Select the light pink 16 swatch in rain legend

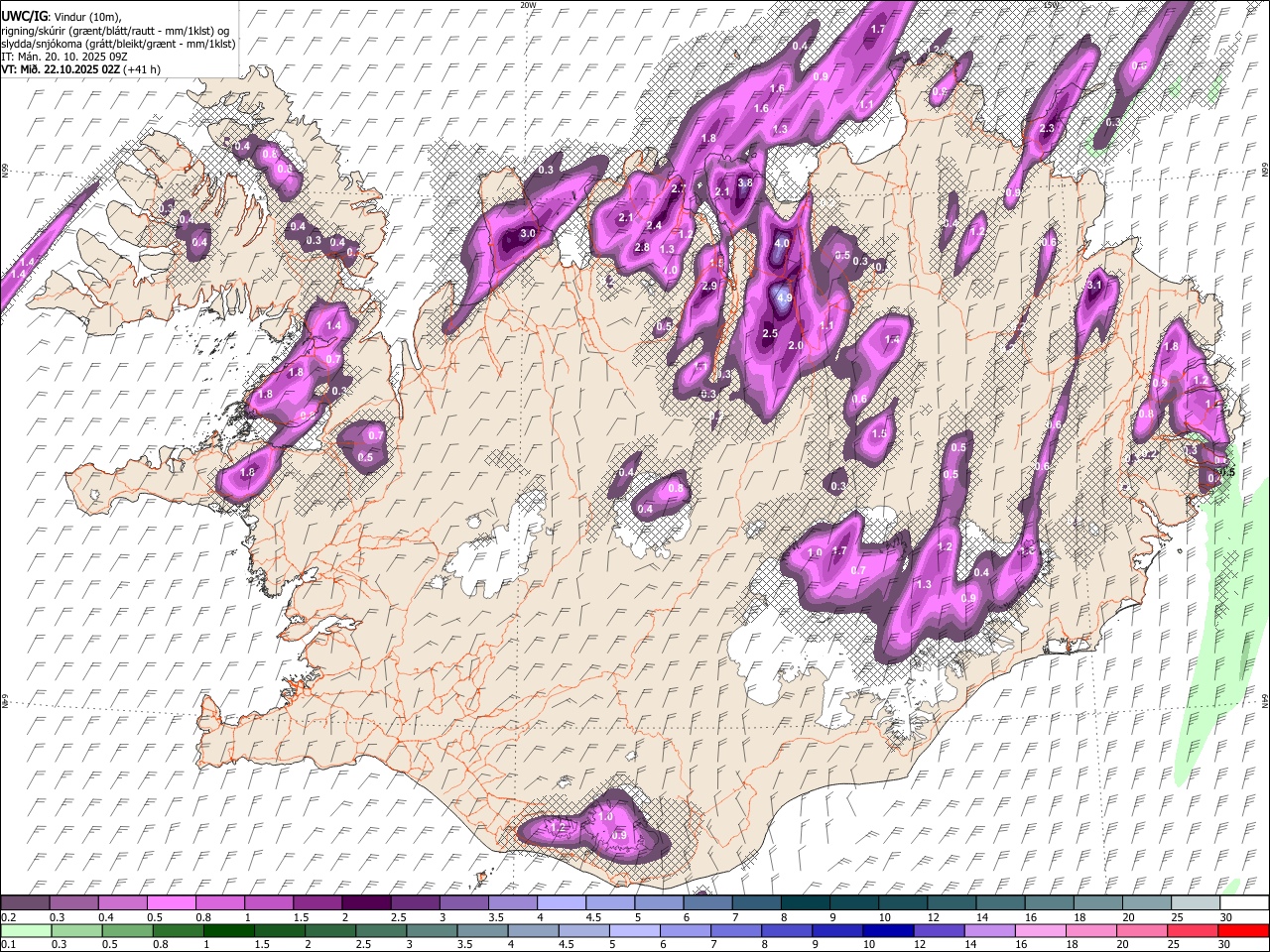point(1039,930)
